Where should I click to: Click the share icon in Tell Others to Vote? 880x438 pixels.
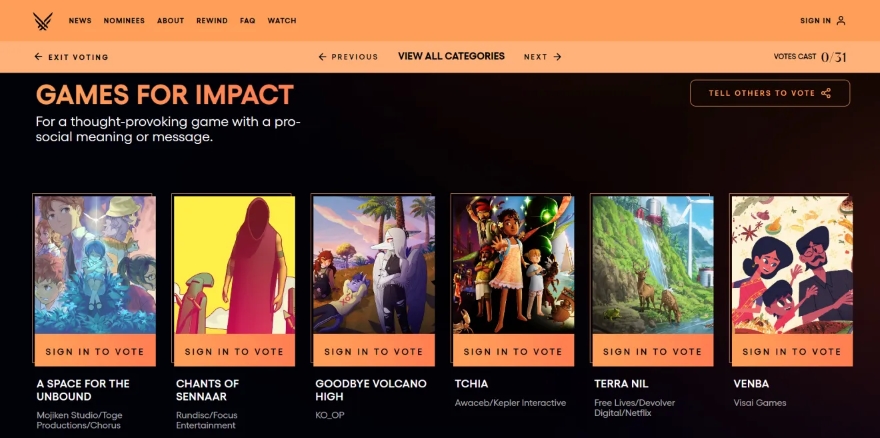826,93
